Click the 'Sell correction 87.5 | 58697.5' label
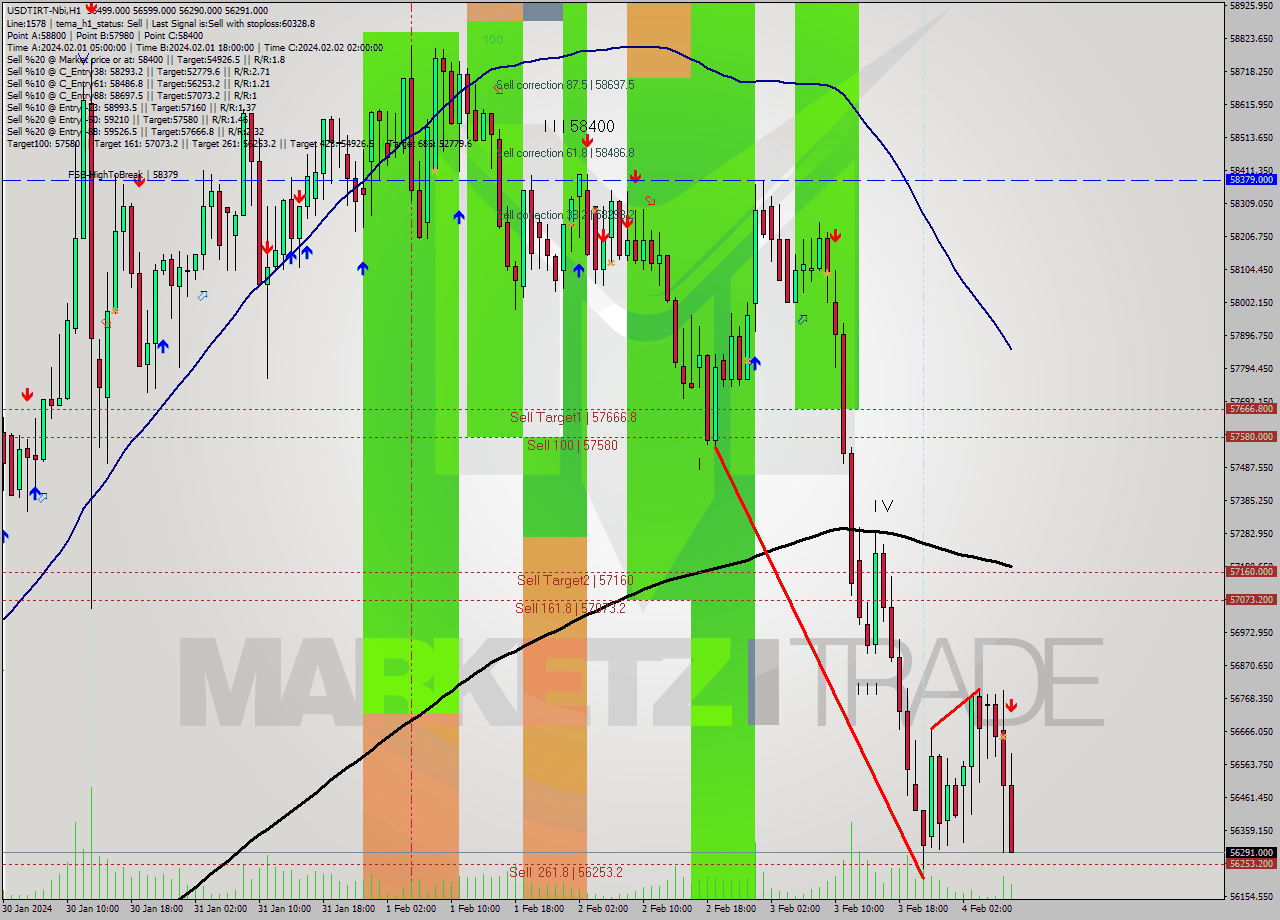This screenshot has height=920, width=1280. pyautogui.click(x=565, y=85)
